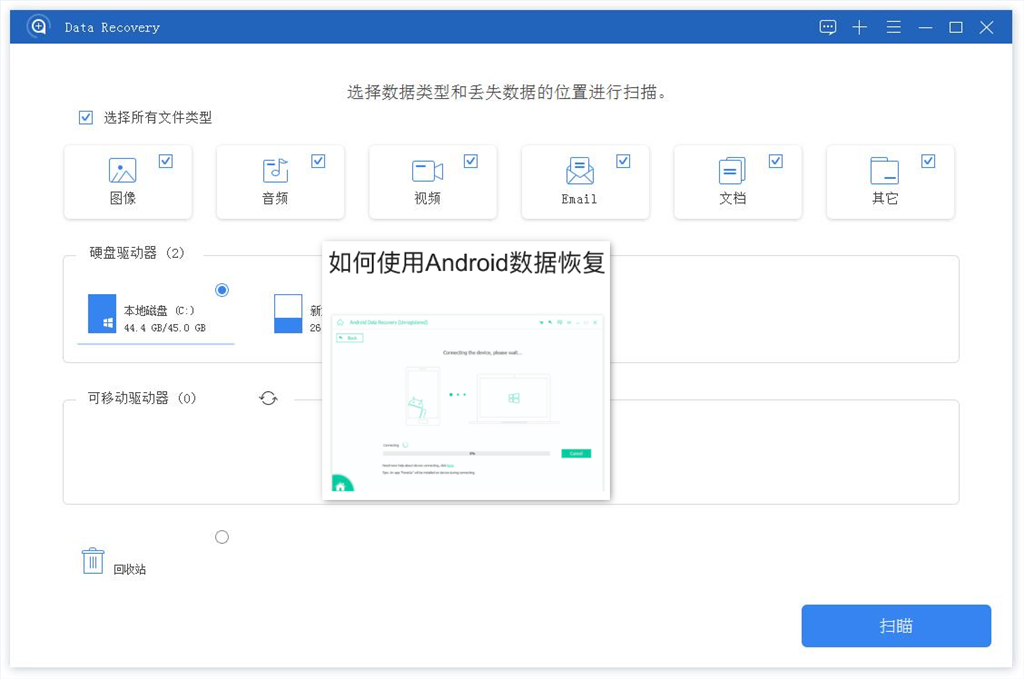Refresh the removable drives list

pyautogui.click(x=268, y=398)
